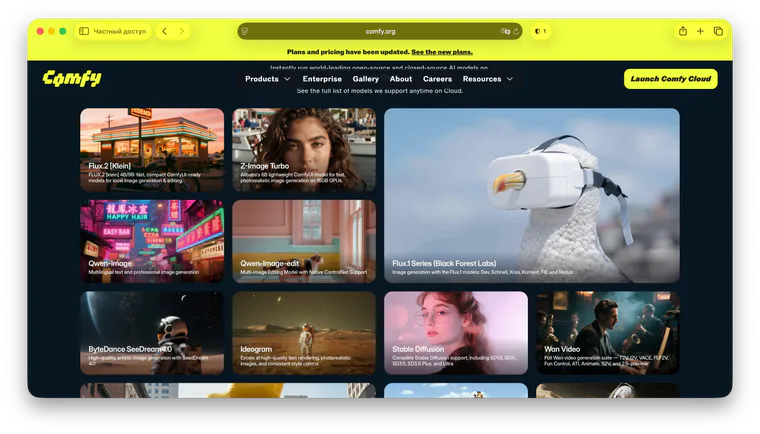The image size is (760, 434).
Task: Click the Частный доступ private label
Action: click(119, 31)
